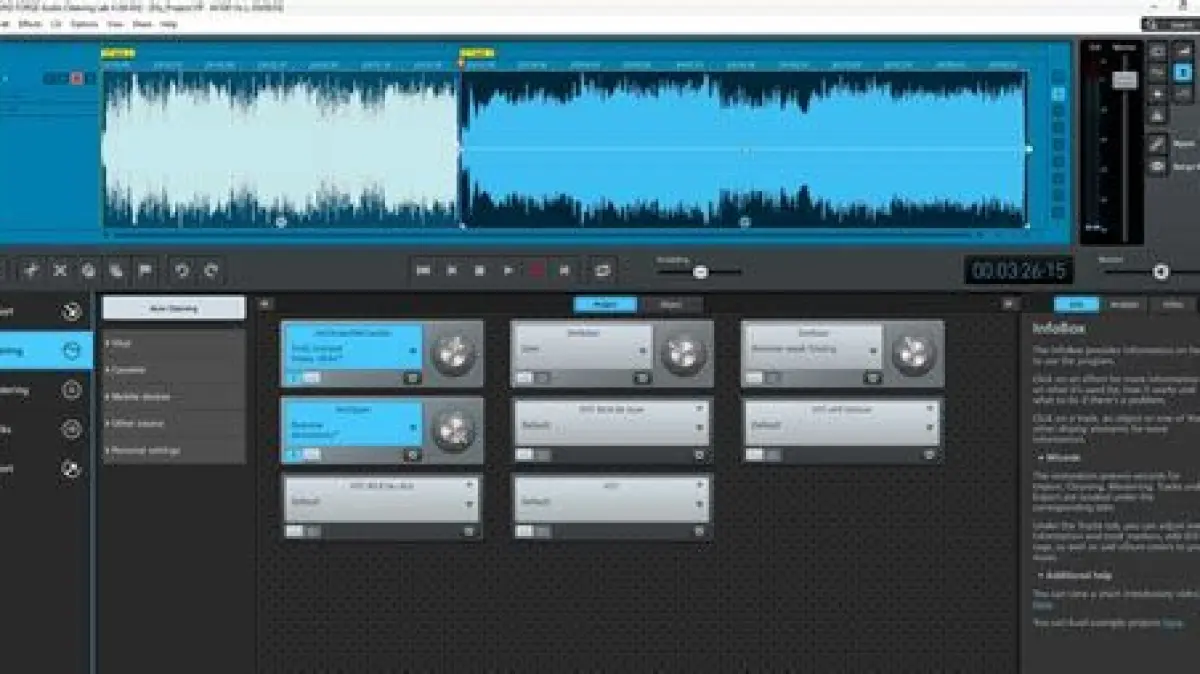Click the 'here' link for example projects
Image resolution: width=1200 pixels, height=674 pixels.
point(1174,623)
